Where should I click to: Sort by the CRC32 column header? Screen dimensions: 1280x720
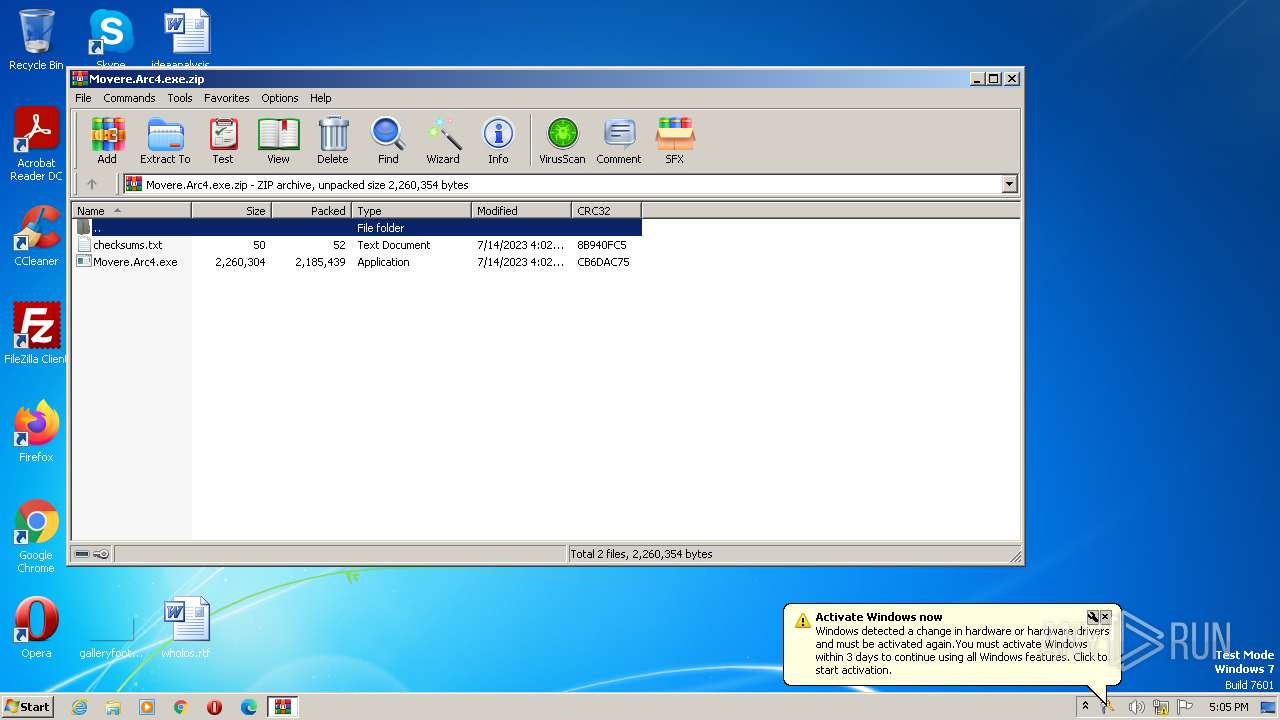(x=606, y=210)
